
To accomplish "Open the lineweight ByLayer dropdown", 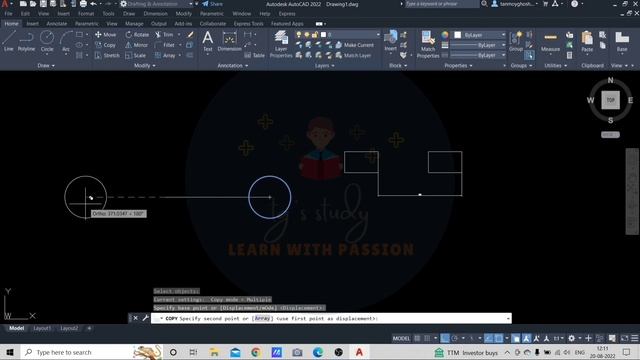I will [x=478, y=45].
